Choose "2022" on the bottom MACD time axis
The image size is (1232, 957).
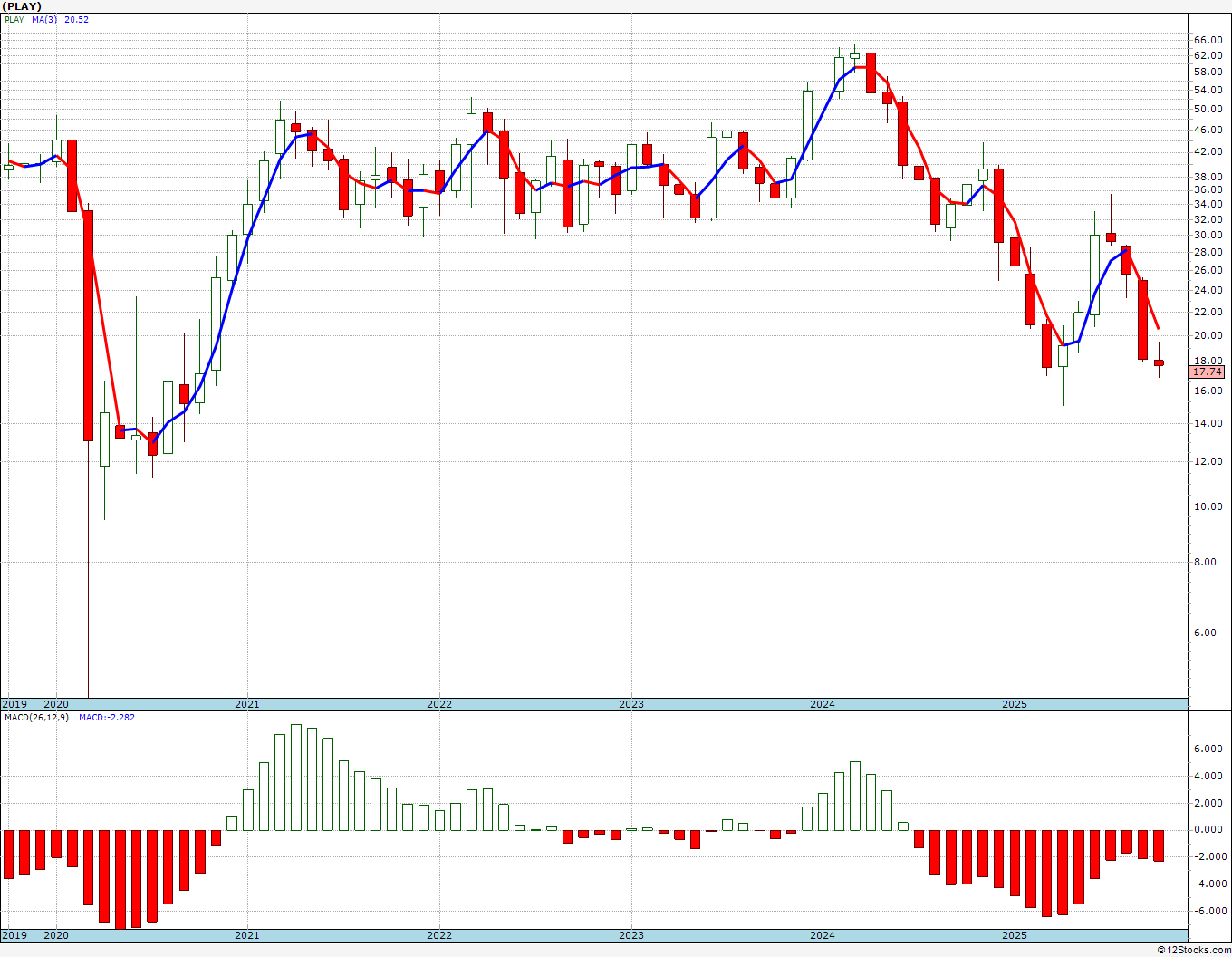(439, 935)
